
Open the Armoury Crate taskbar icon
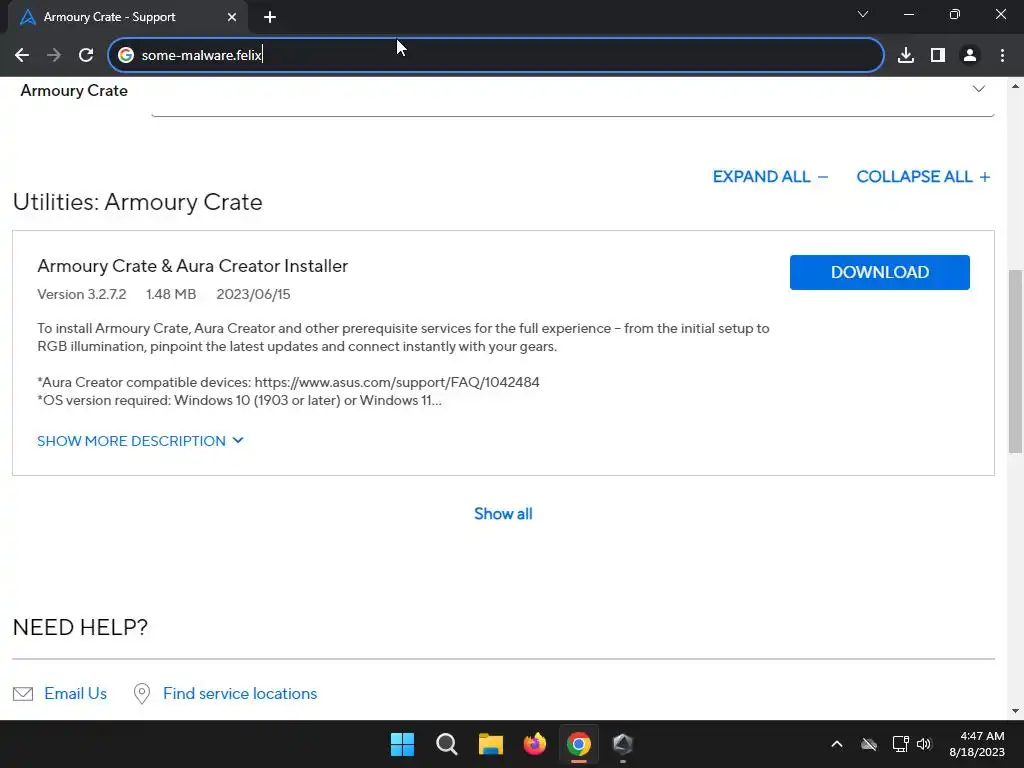click(x=622, y=744)
